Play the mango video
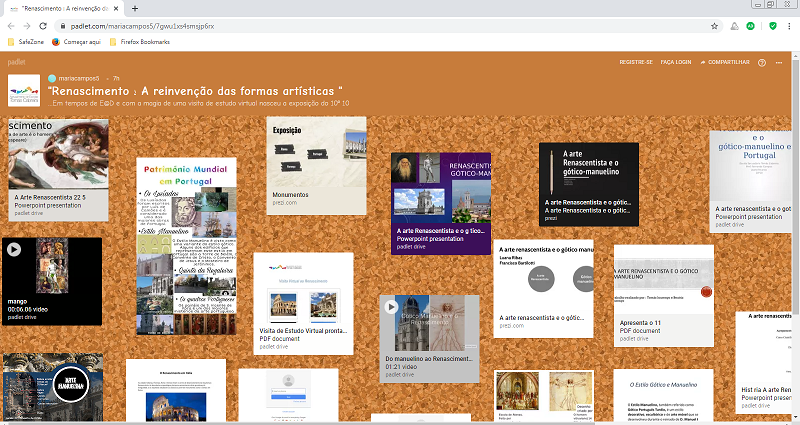This screenshot has width=800, height=425. (14, 249)
